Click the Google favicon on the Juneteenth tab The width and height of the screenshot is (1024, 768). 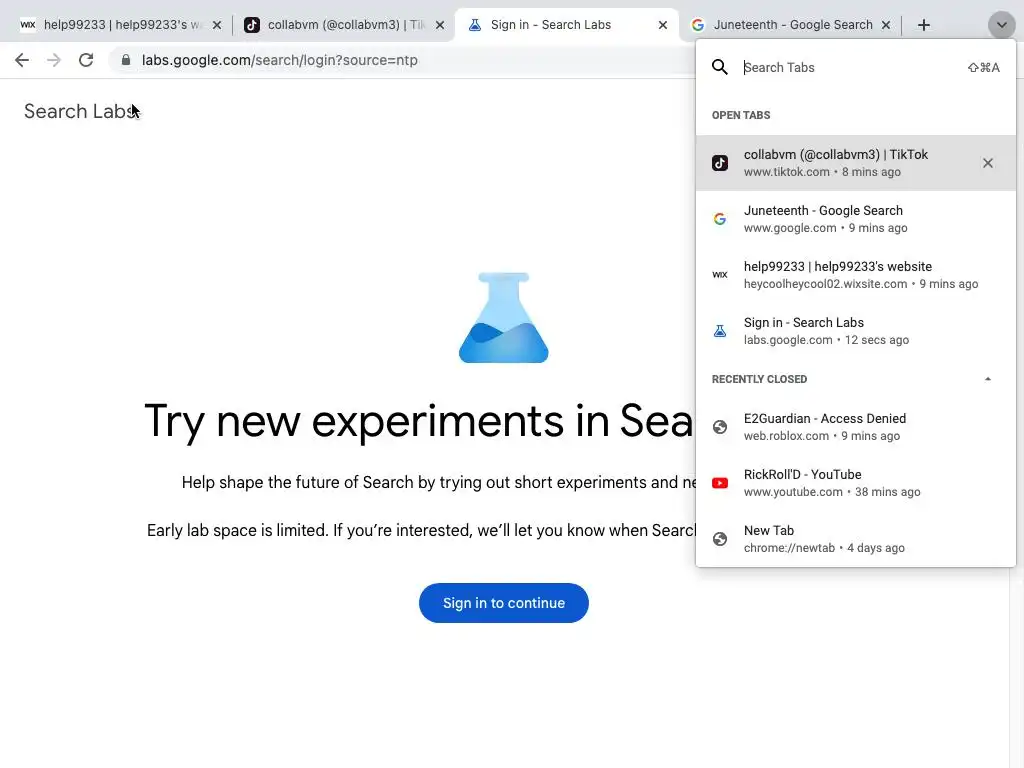[x=697, y=25]
